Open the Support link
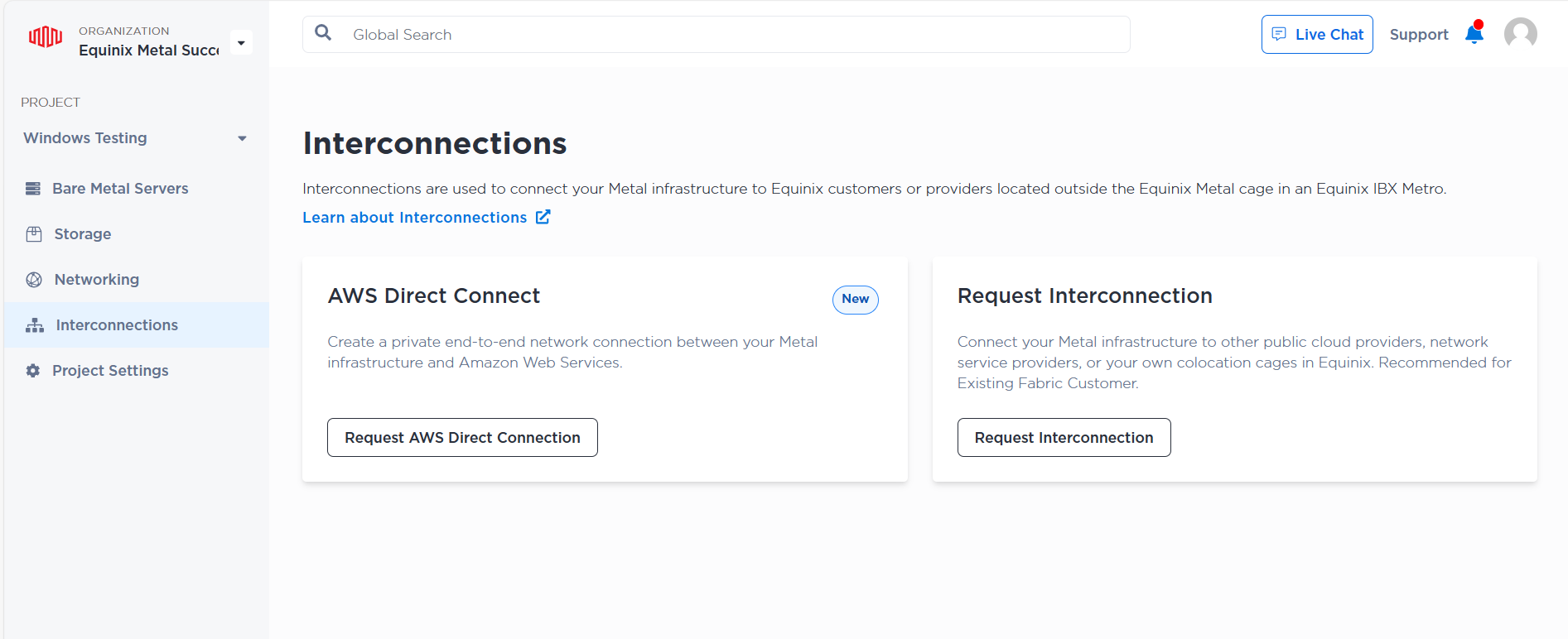1568x639 pixels. tap(1418, 35)
